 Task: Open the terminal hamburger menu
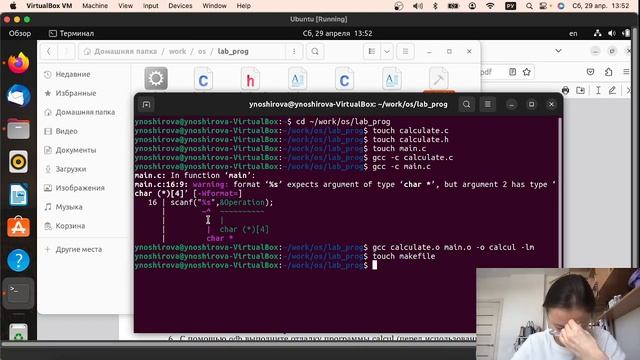[488, 104]
